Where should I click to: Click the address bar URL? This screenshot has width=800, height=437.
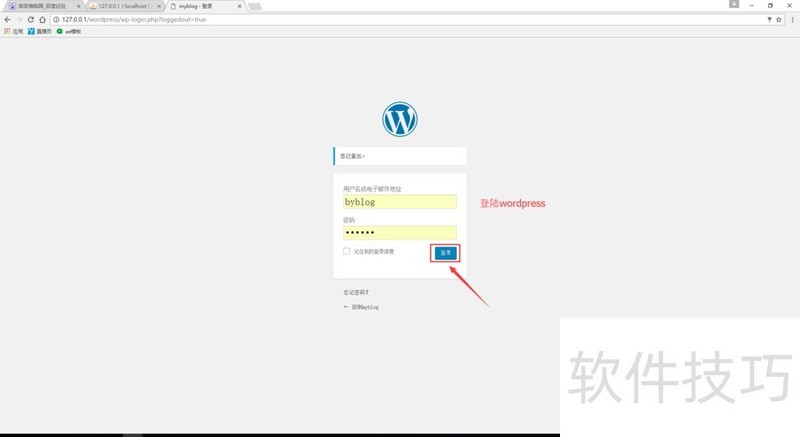coord(134,19)
